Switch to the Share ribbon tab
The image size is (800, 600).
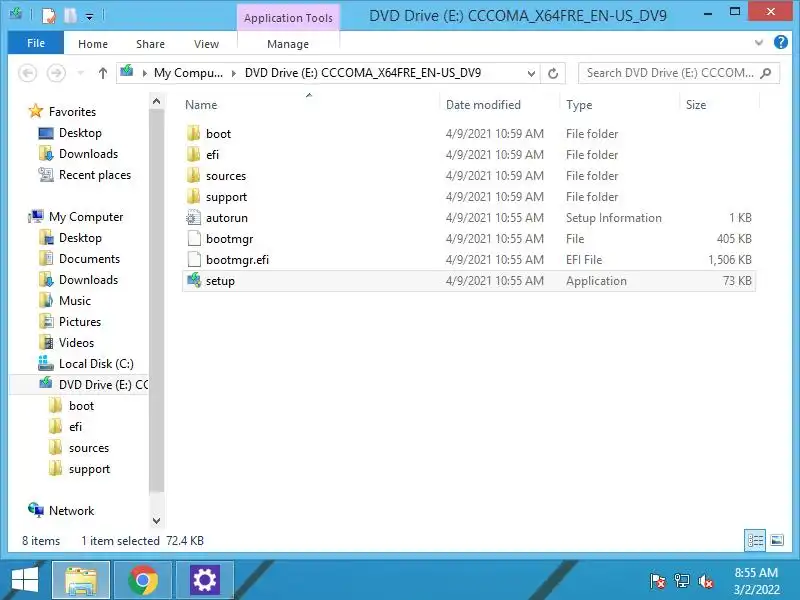151,44
